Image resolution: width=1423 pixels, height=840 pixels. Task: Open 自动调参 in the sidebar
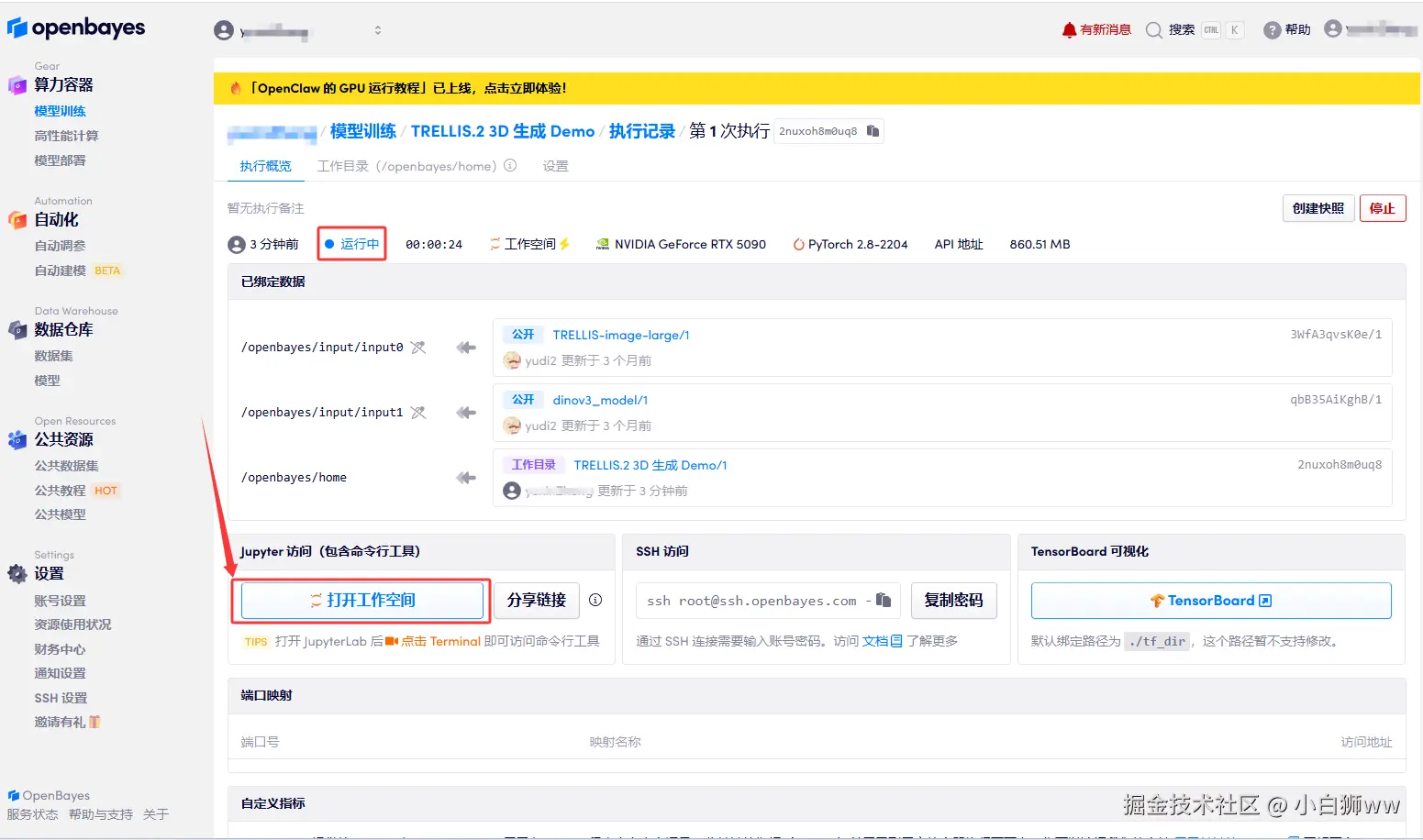click(x=60, y=246)
